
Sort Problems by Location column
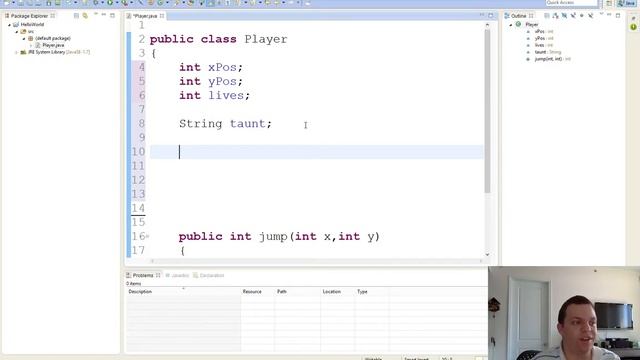(x=338, y=291)
